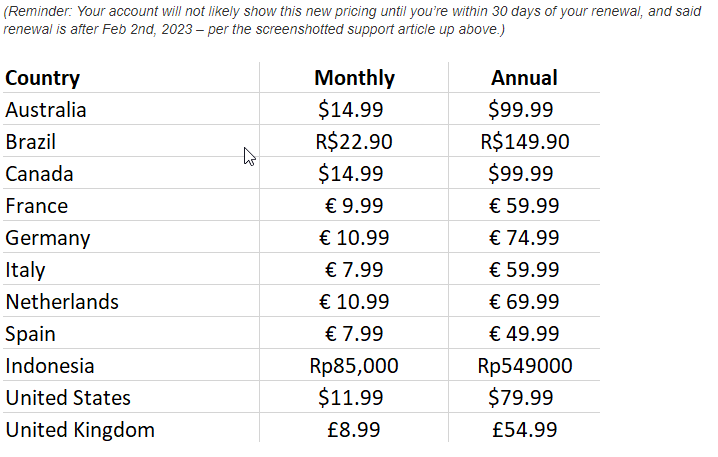The width and height of the screenshot is (718, 457).
Task: Click the United States annual price $79.99
Action: coord(520,398)
